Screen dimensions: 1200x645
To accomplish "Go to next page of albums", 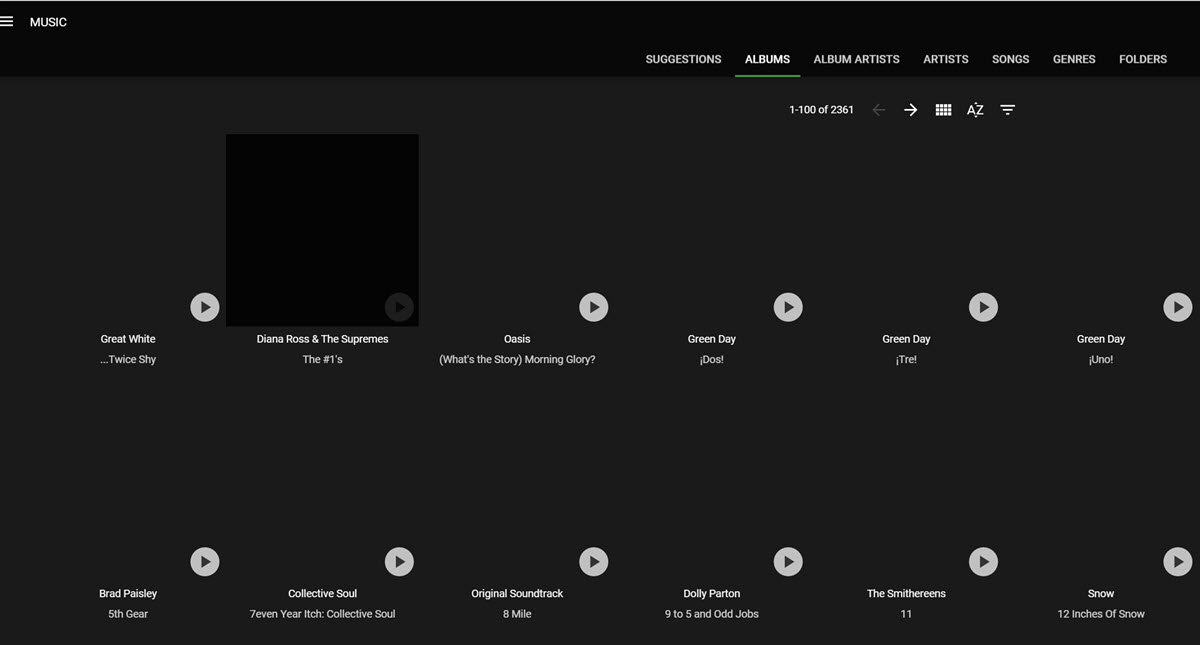I will 910,110.
